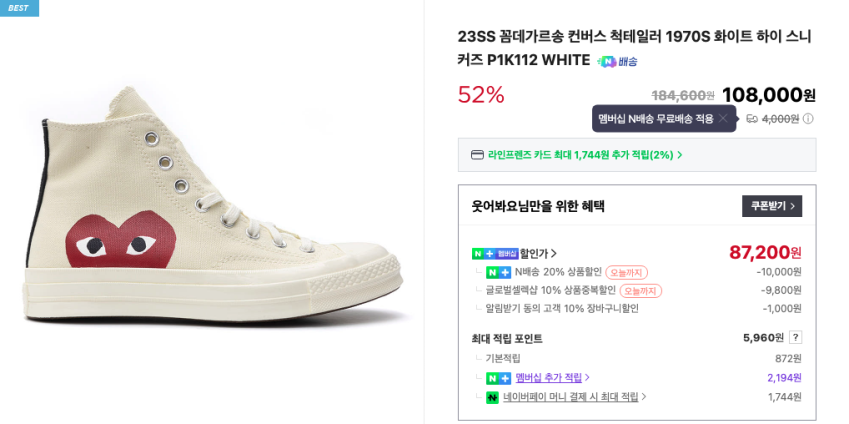This screenshot has width=849, height=424.
Task: Expand the 라인프렌즈 카드 추가 적립 banner
Action: pos(680,155)
